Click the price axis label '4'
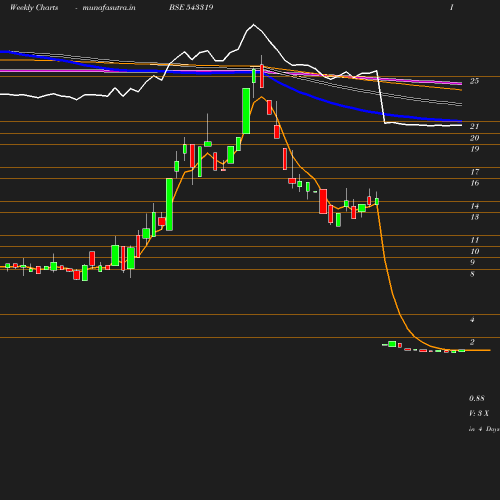The width and height of the screenshot is (500, 500). [472, 320]
